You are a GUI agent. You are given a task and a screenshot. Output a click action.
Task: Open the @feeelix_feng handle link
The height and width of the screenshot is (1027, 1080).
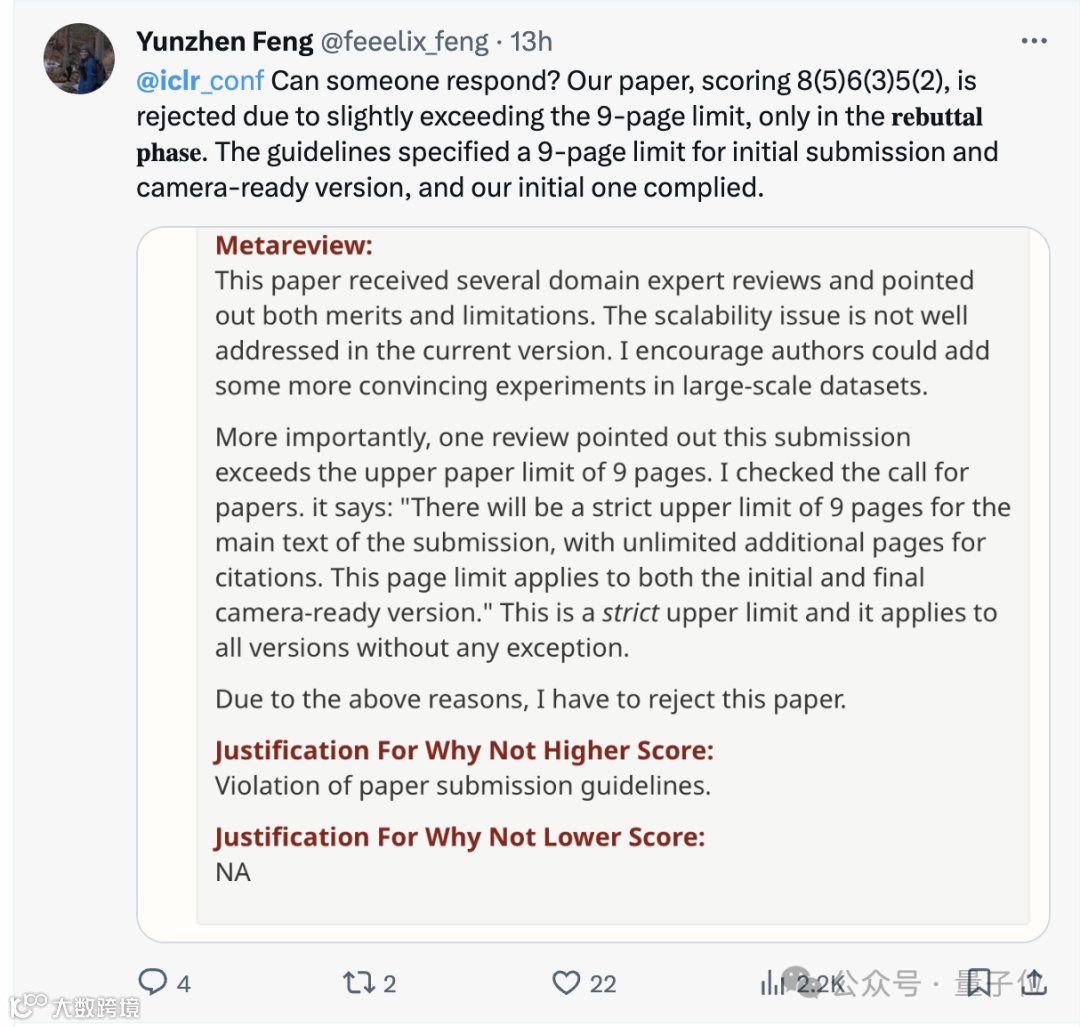[404, 41]
